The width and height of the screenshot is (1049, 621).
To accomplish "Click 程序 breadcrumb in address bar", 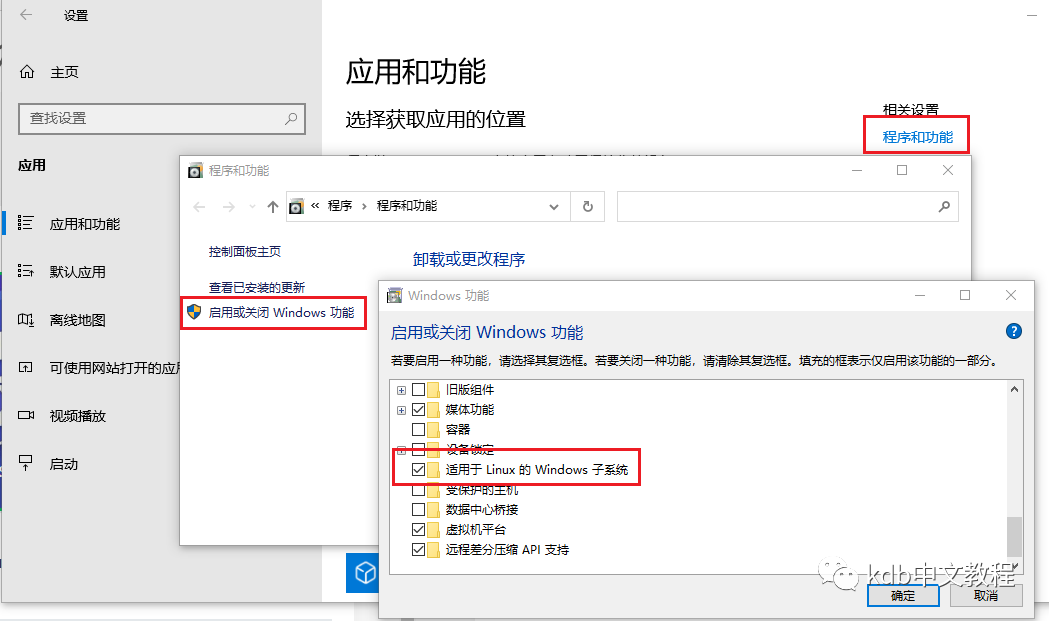I will click(340, 206).
